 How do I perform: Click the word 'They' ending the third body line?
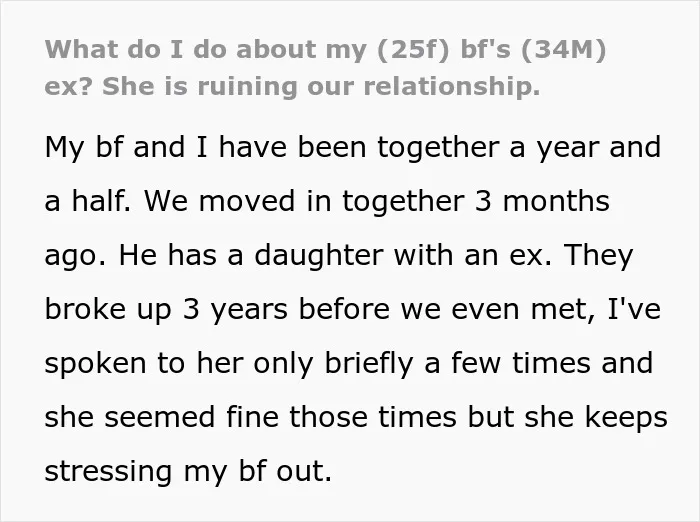coord(598,256)
